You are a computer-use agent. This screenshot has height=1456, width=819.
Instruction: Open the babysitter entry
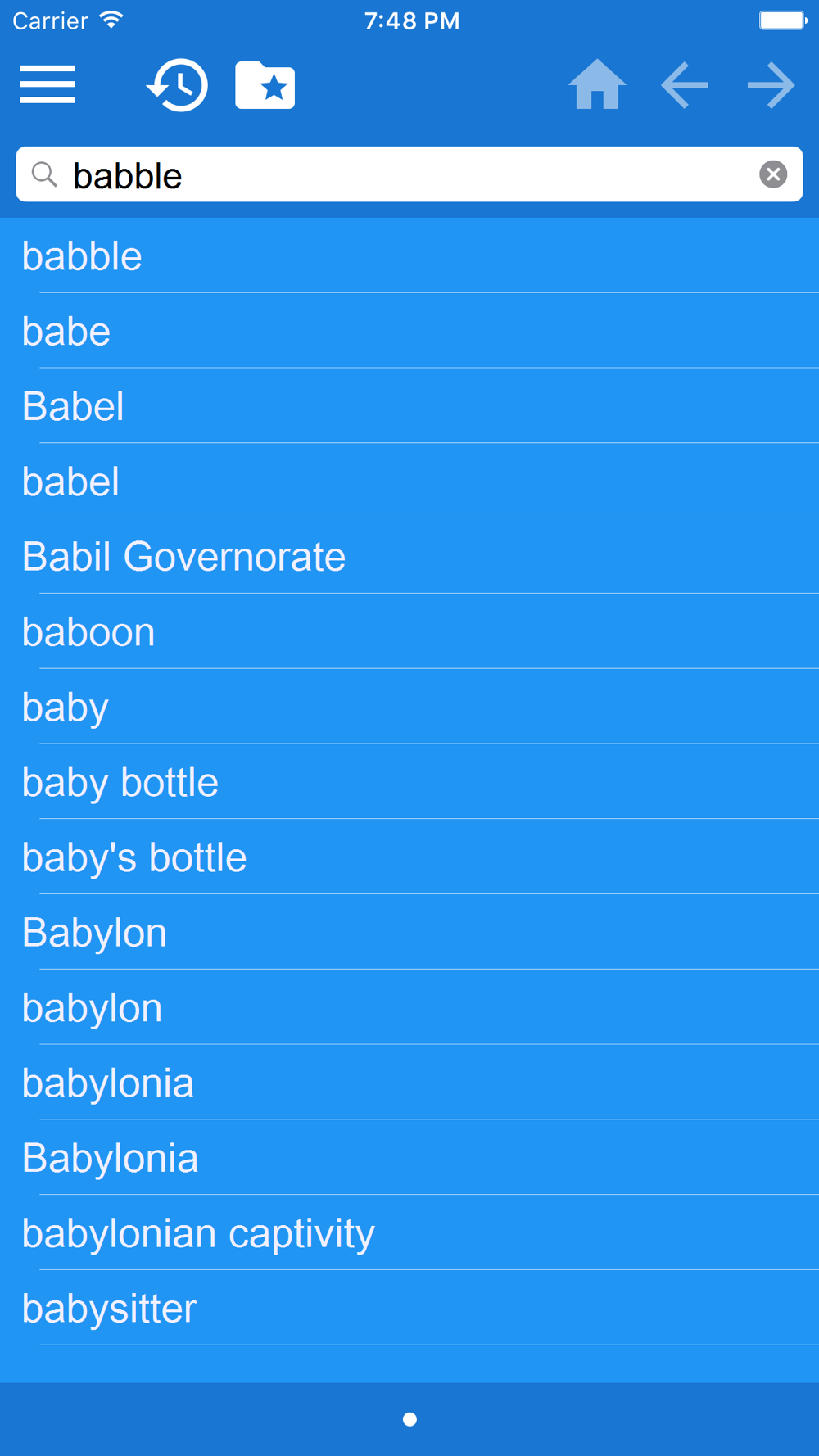click(x=409, y=1309)
